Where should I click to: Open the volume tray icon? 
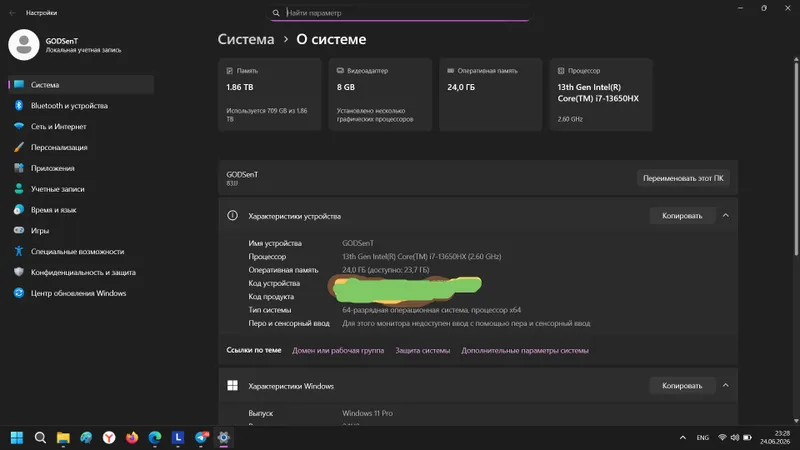[x=735, y=438]
